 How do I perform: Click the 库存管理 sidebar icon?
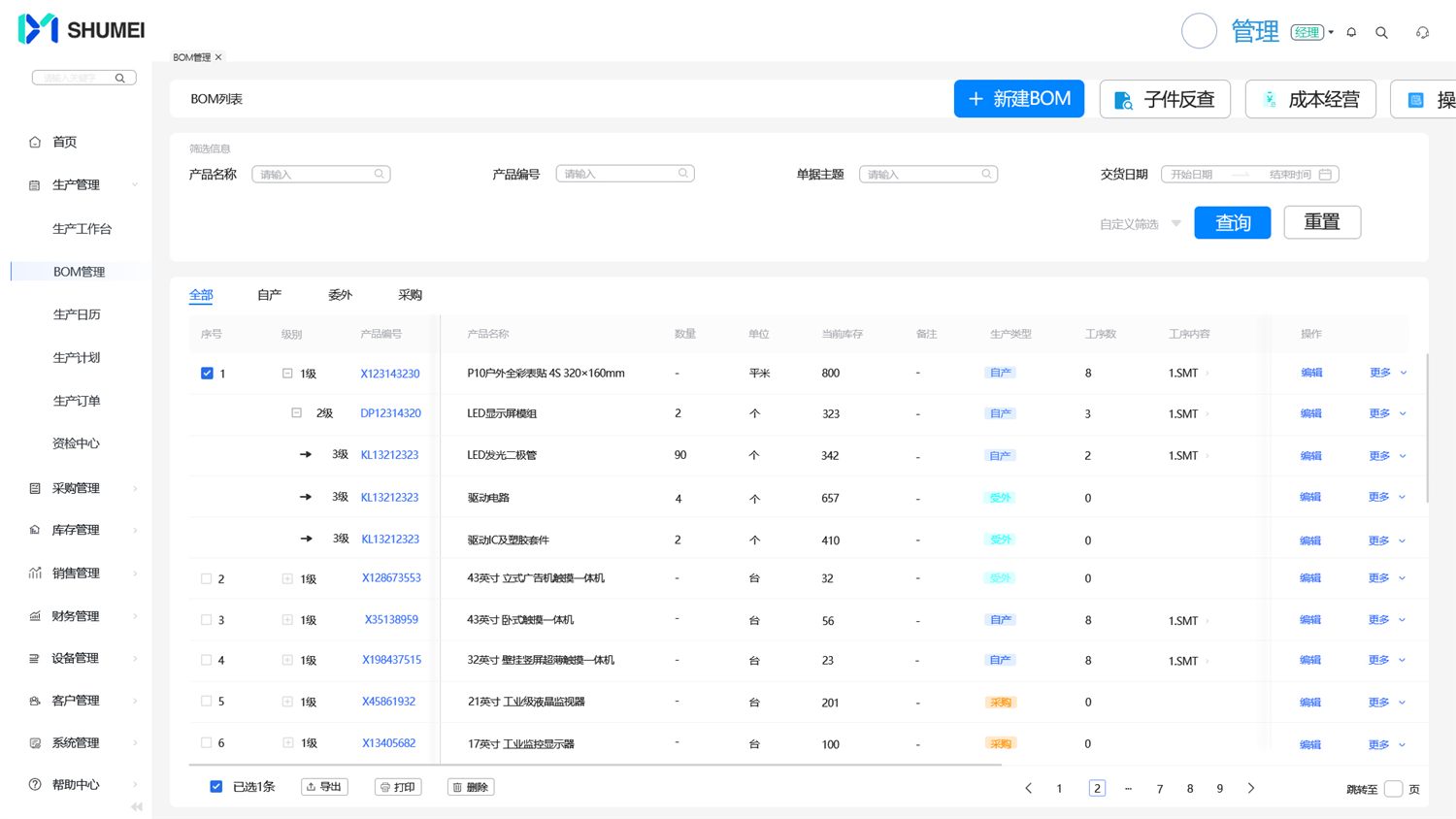tap(35, 530)
